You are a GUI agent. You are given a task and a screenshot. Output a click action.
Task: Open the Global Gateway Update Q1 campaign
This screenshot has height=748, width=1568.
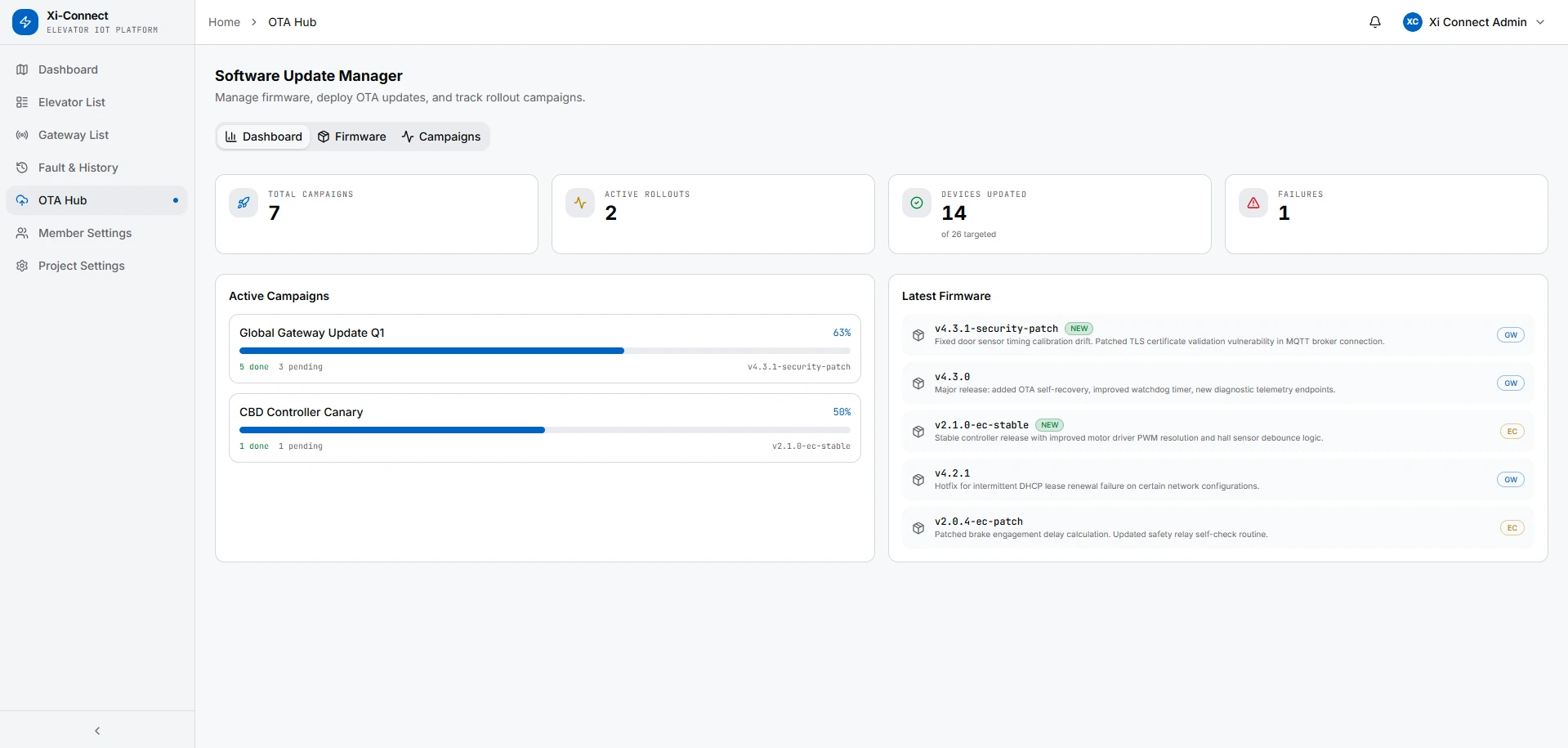tap(312, 333)
